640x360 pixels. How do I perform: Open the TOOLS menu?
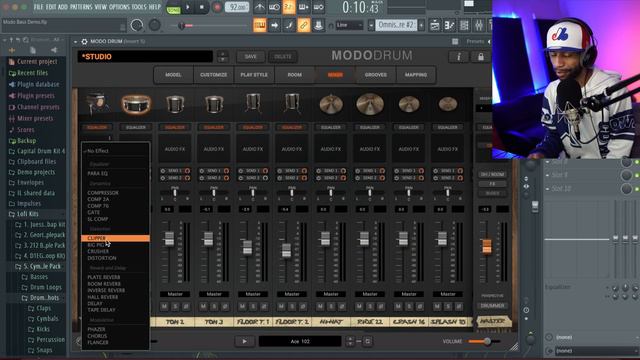click(x=139, y=7)
